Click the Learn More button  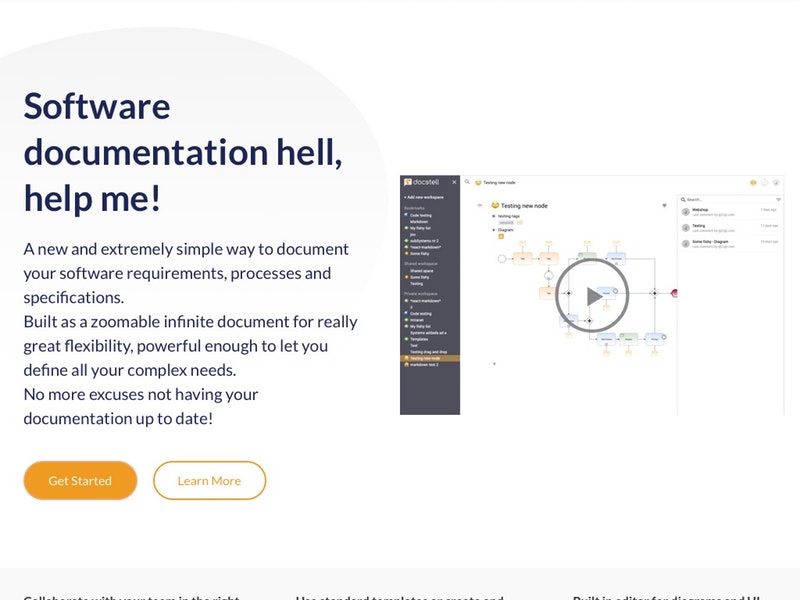(x=209, y=480)
